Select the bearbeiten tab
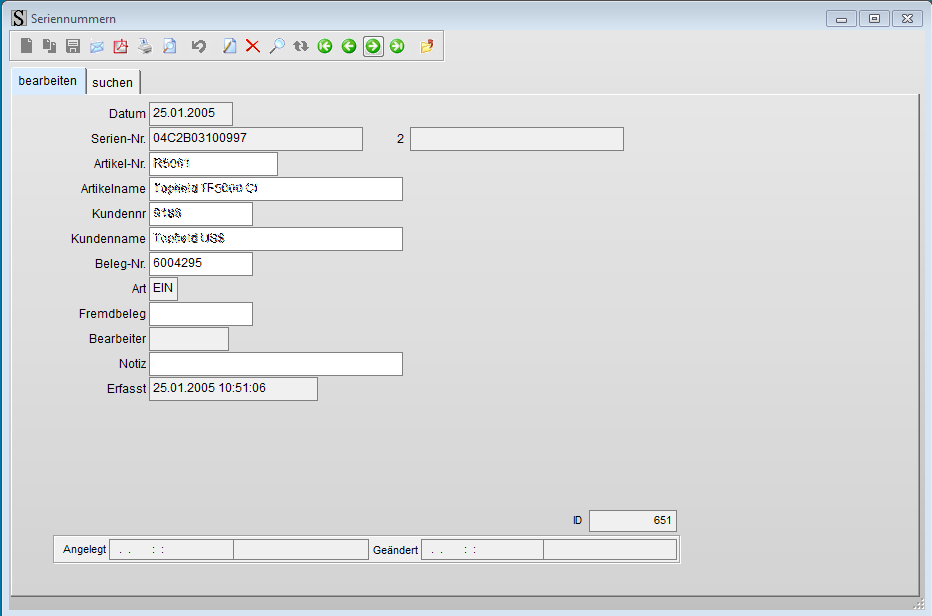The height and width of the screenshot is (616, 932). tap(48, 81)
